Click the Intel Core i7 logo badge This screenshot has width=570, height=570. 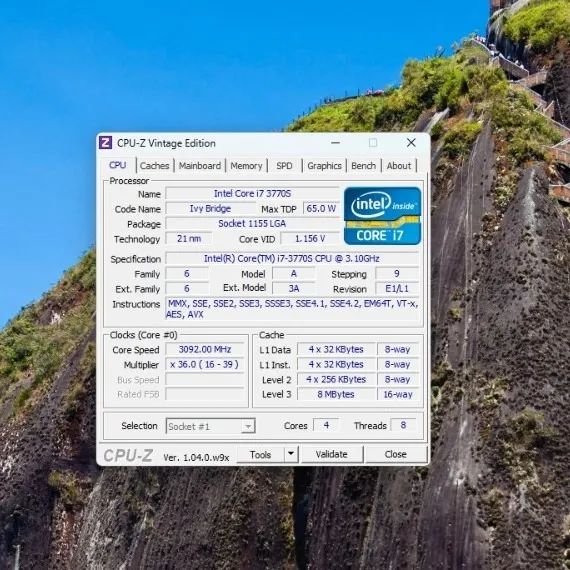(382, 216)
